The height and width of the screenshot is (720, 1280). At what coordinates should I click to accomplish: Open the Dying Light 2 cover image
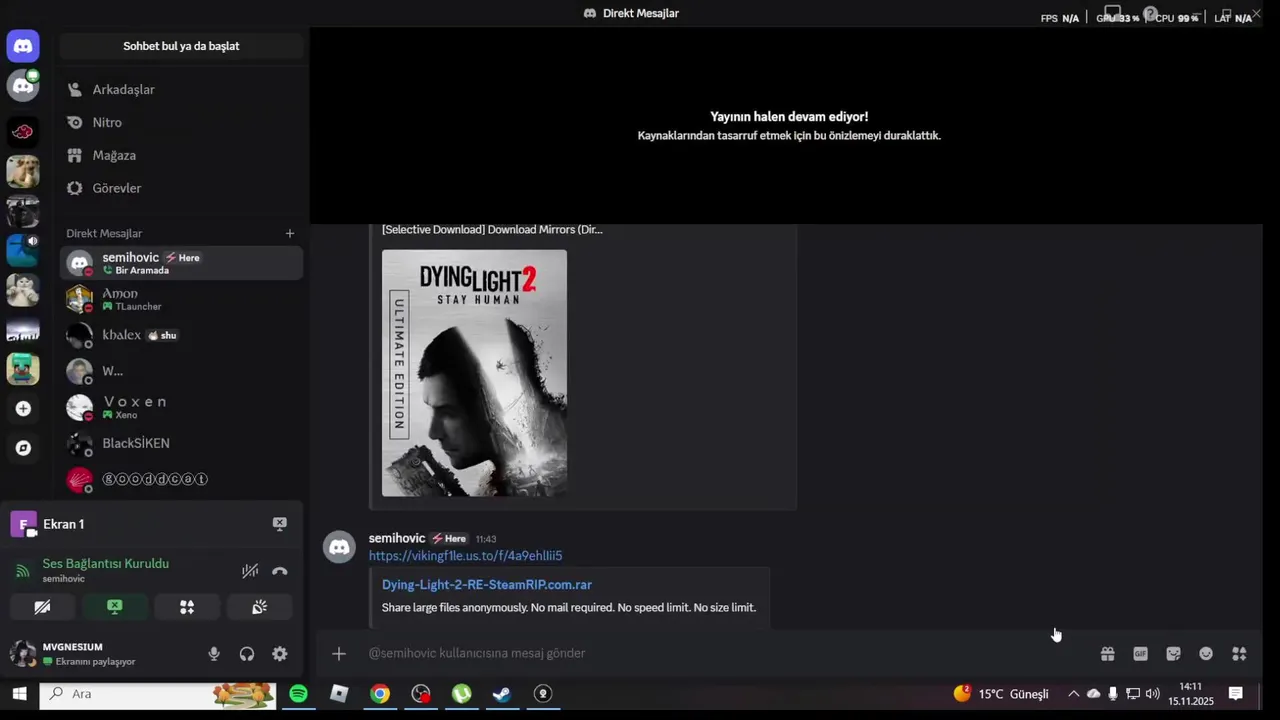pyautogui.click(x=474, y=373)
